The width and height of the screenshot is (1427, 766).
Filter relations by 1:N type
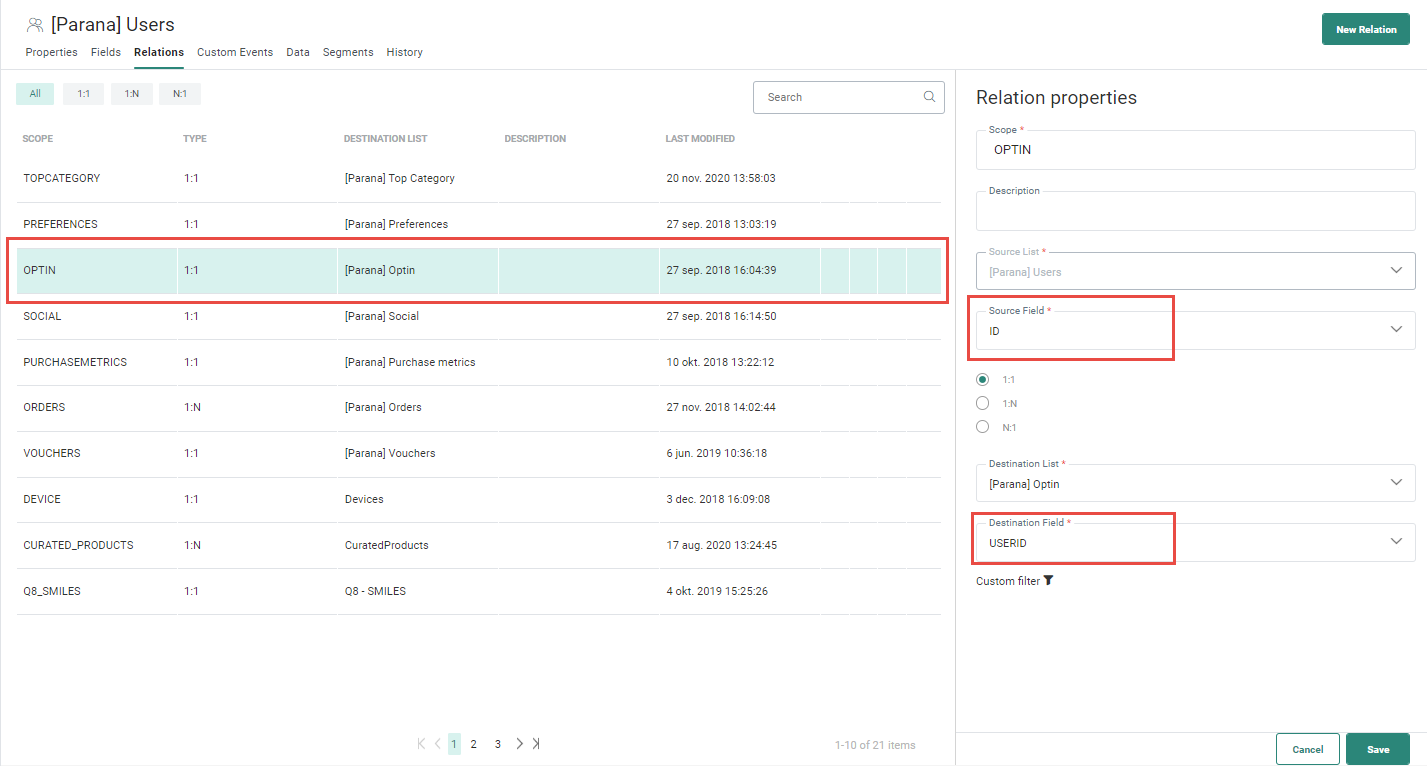(x=132, y=94)
